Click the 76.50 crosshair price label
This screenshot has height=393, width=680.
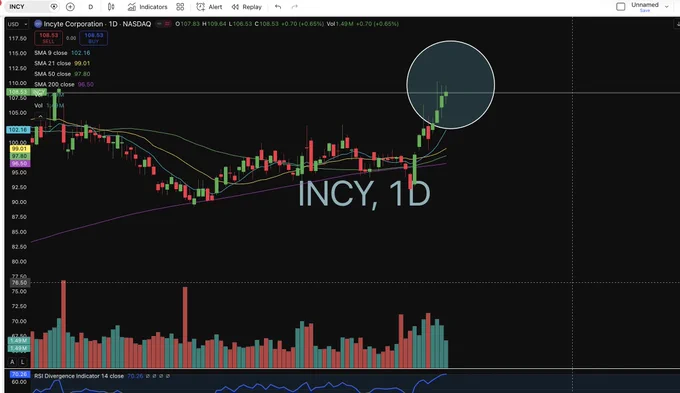coord(20,282)
